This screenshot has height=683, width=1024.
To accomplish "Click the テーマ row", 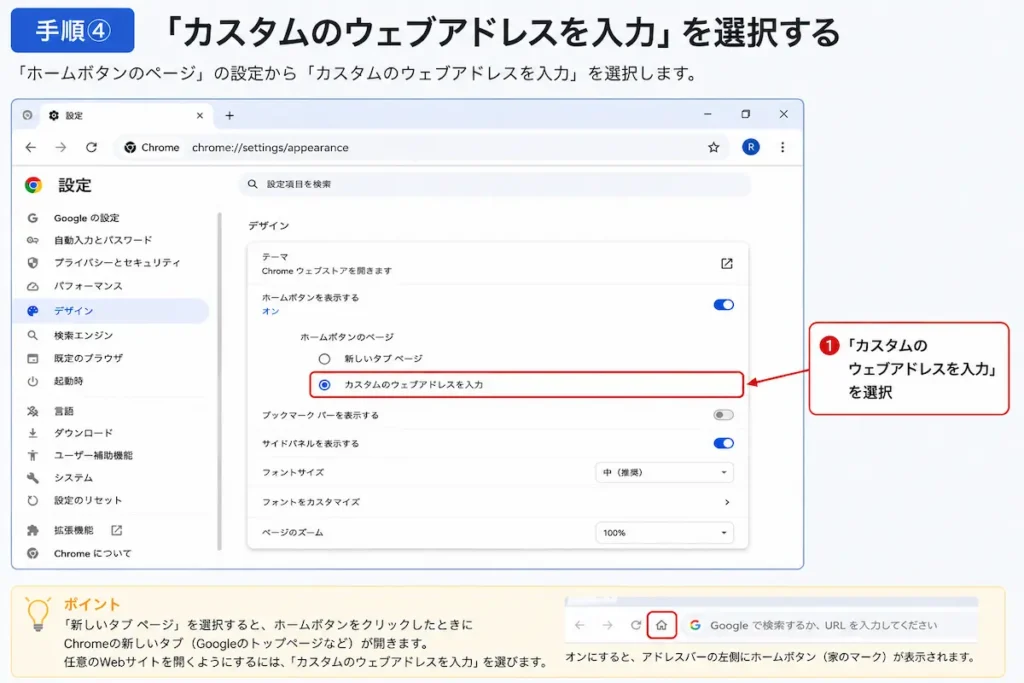I will tap(498, 264).
